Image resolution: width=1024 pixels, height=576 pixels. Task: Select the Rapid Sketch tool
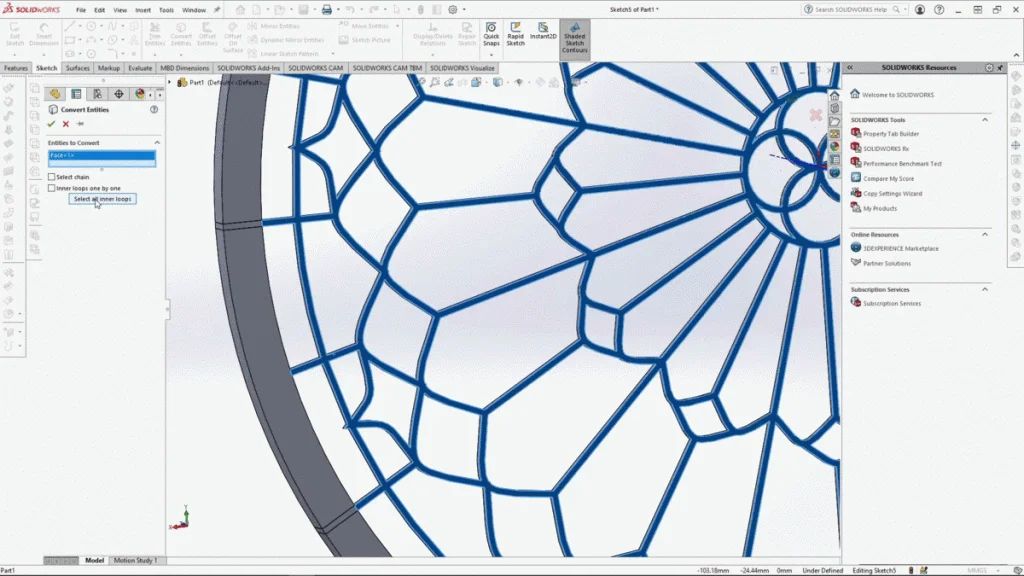coord(515,37)
